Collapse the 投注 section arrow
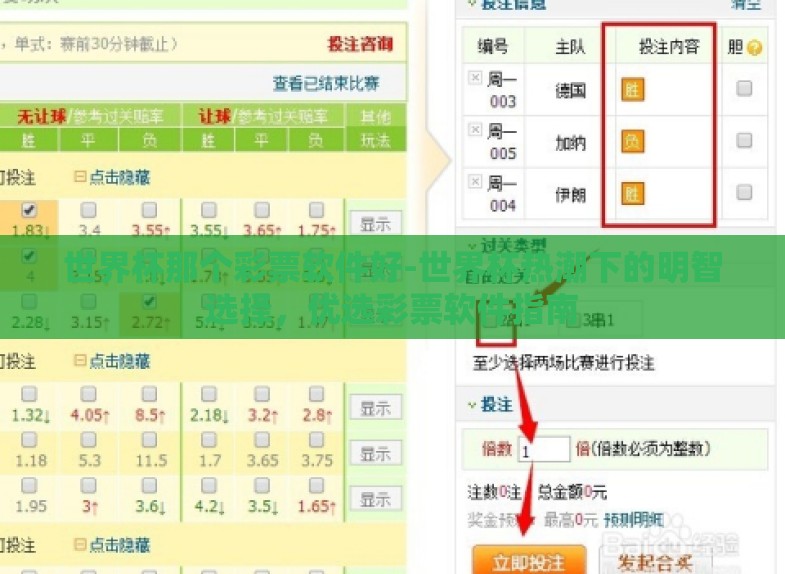The width and height of the screenshot is (785, 574). point(472,404)
